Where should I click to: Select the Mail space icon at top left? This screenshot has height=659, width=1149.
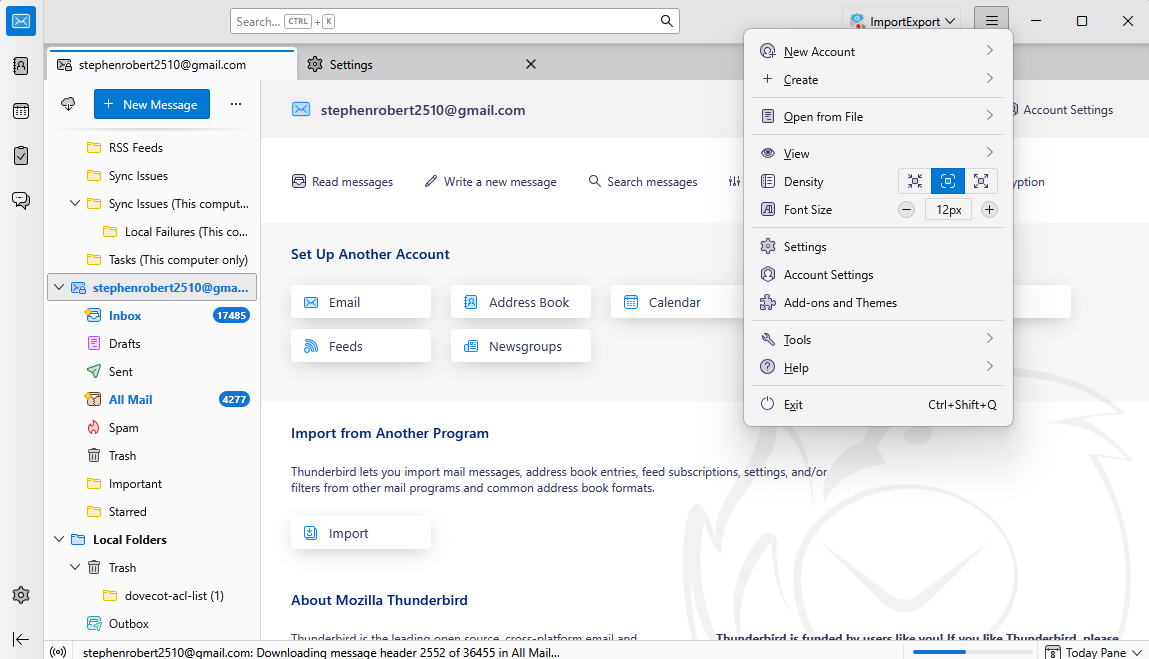20,20
